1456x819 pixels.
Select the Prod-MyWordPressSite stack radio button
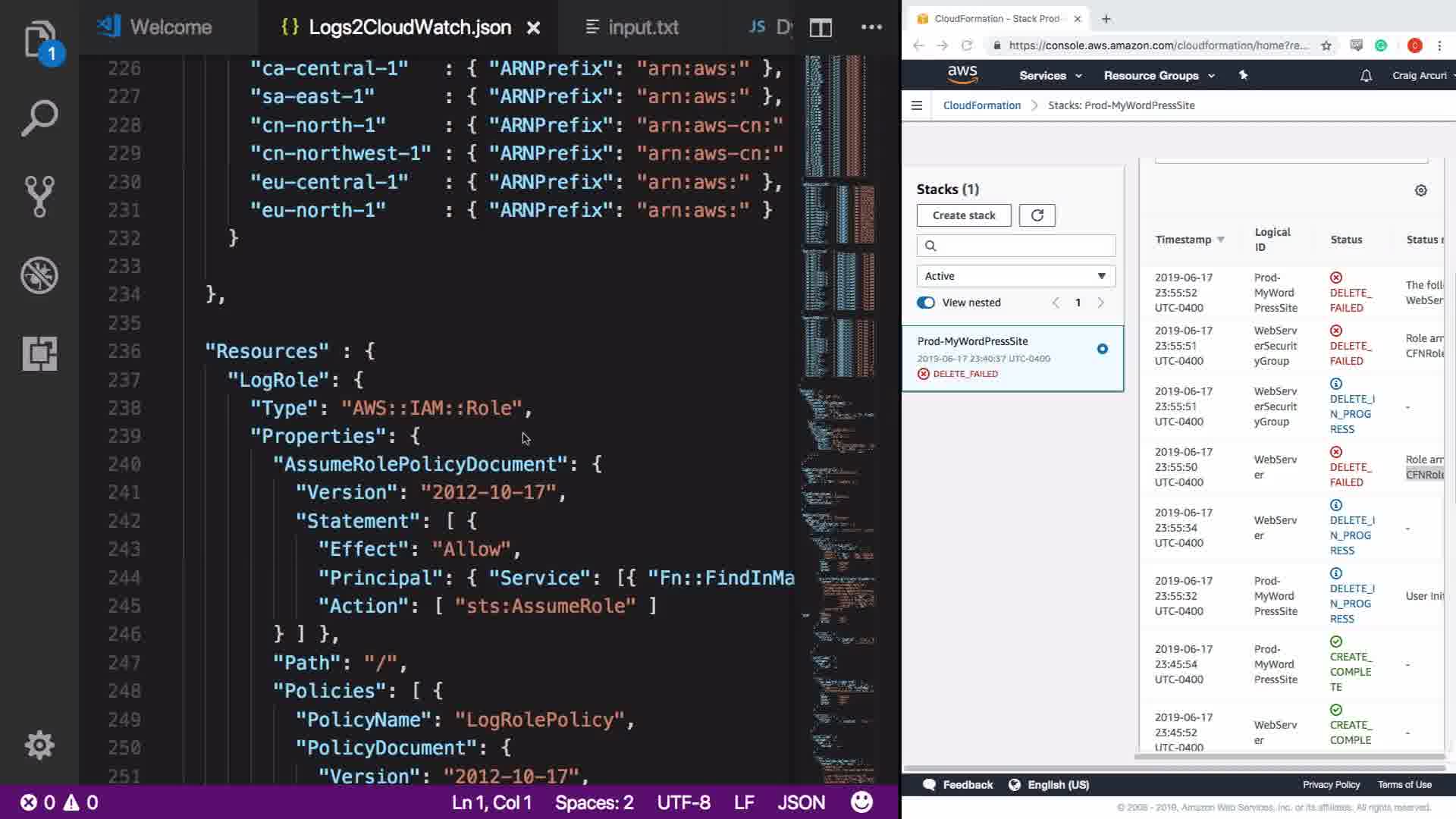pos(1102,349)
